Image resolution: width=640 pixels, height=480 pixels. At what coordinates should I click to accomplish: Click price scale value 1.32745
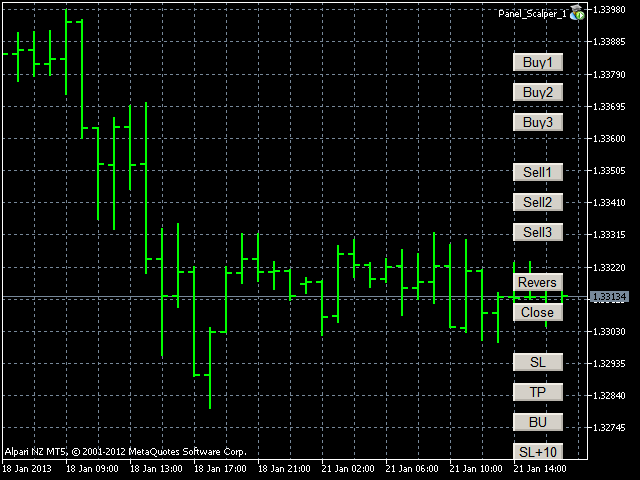pyautogui.click(x=609, y=427)
